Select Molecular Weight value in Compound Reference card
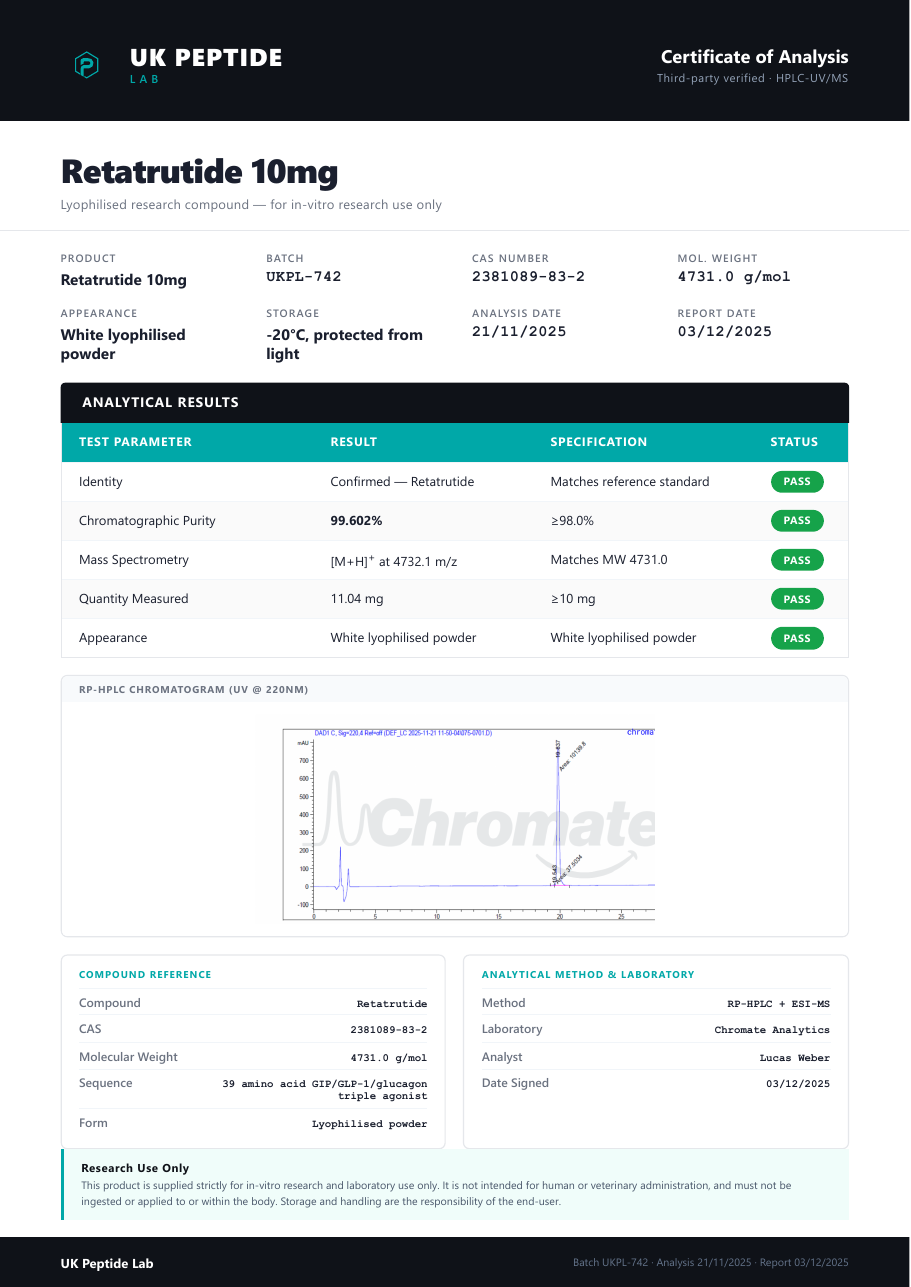Viewport: 911px width, 1287px height. 389,1058
